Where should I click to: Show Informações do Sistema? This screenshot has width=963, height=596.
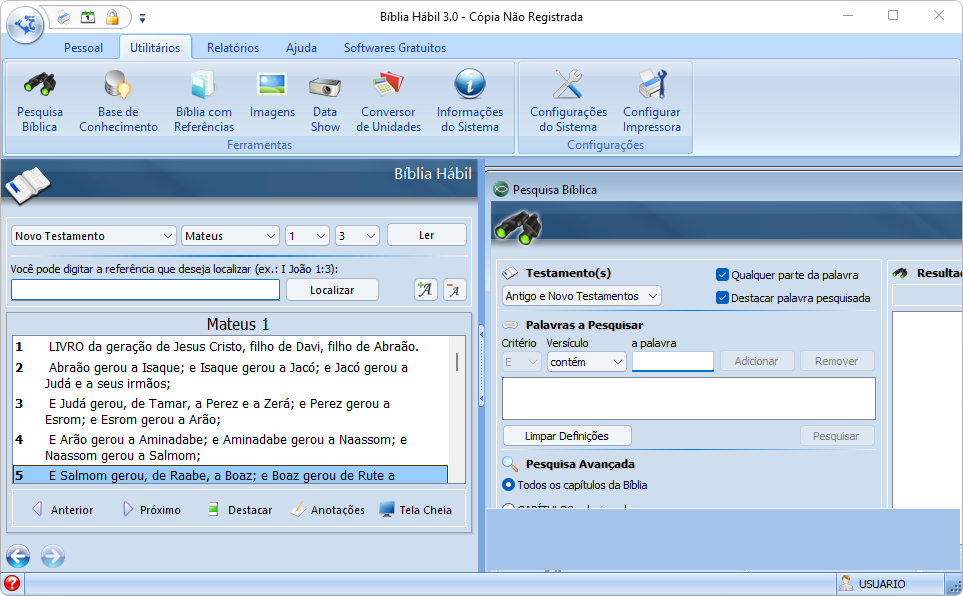470,101
